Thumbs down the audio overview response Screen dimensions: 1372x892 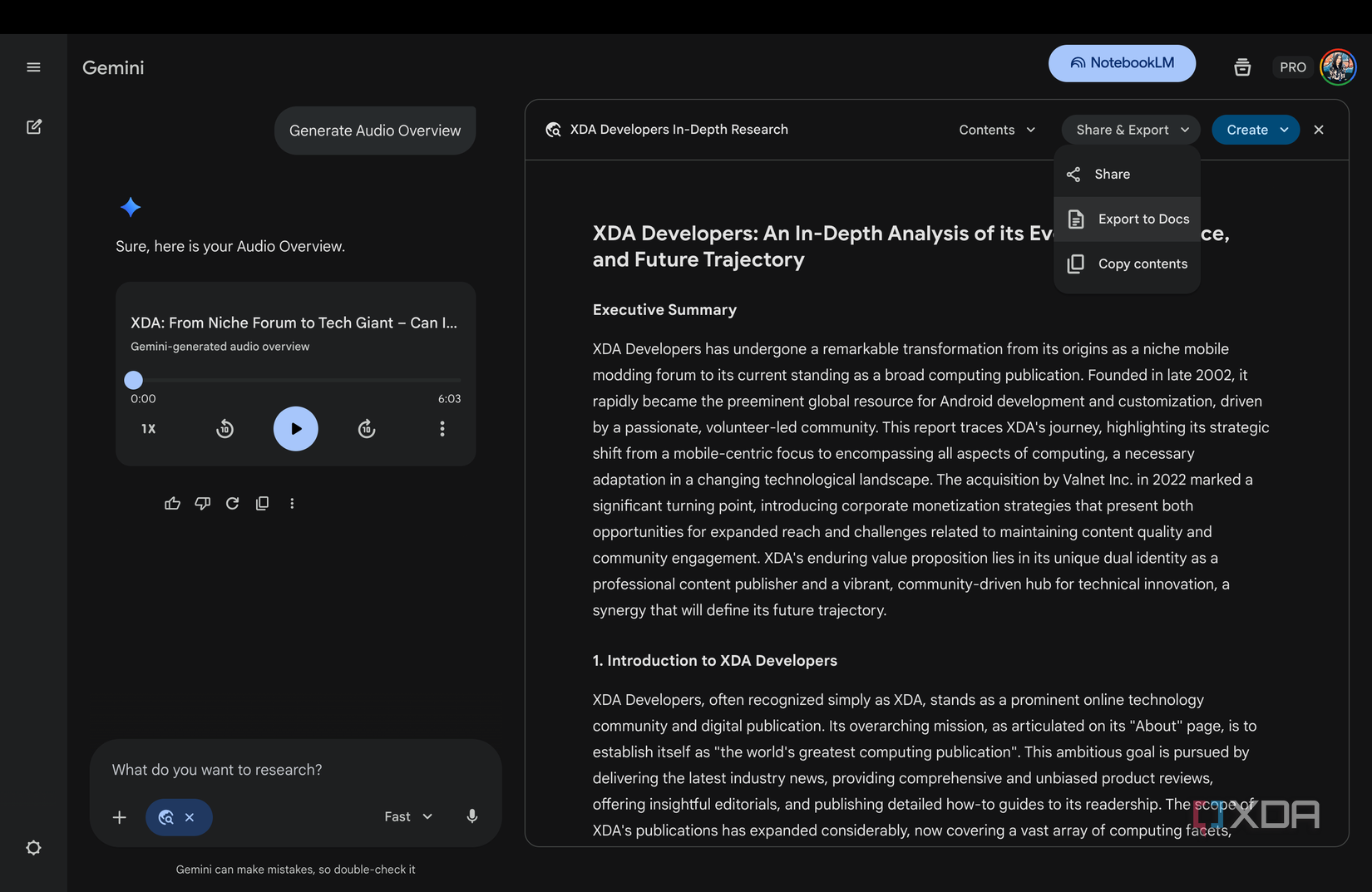202,503
